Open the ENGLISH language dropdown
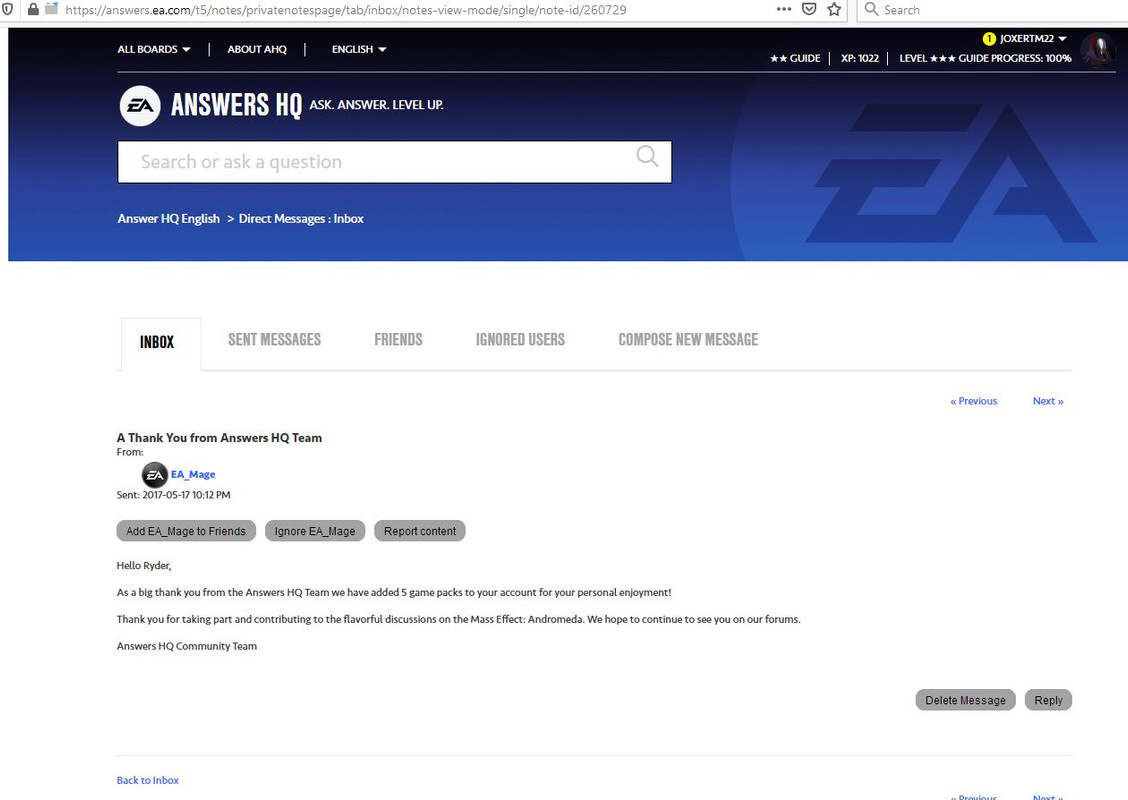This screenshot has width=1128, height=800. point(359,49)
